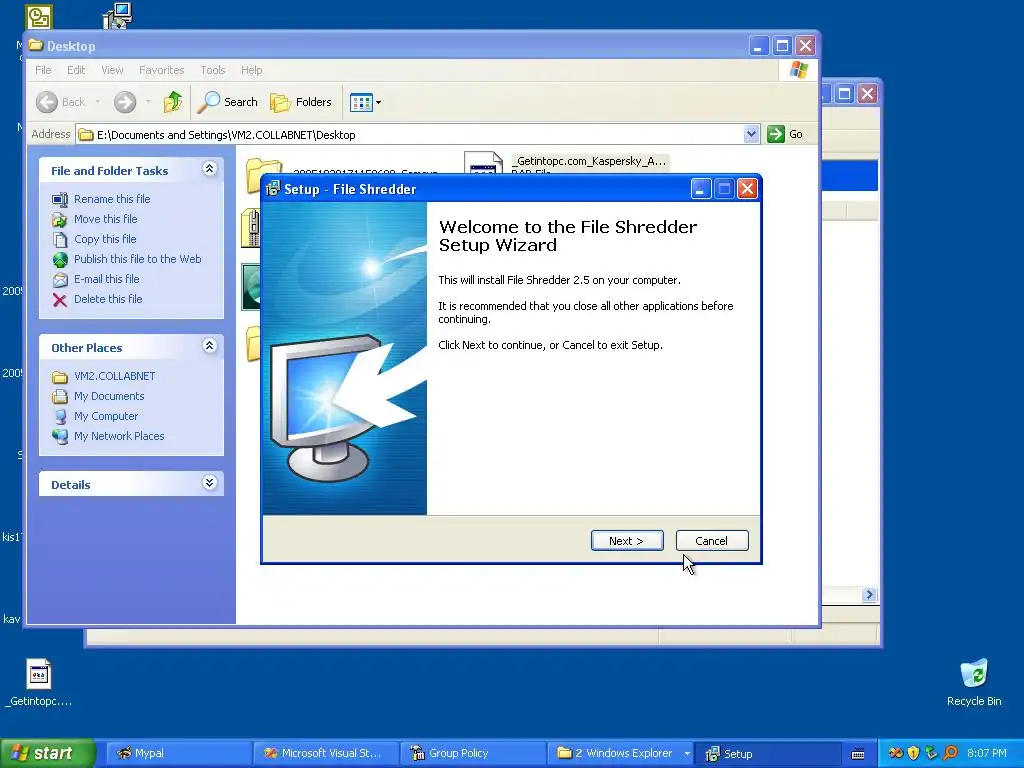Close the File Shredder setup window
This screenshot has width=1024, height=768.
747,189
